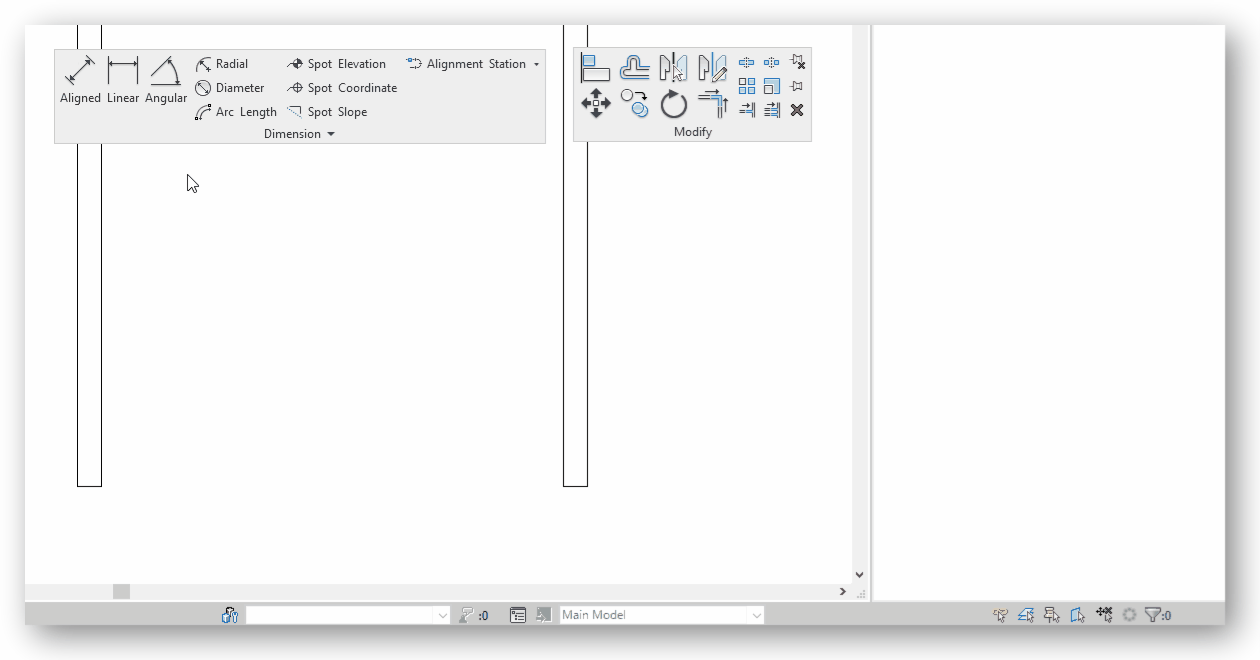Open the Alignment Station dropdown arrow
Viewport: 1260px width, 660px height.
(537, 63)
